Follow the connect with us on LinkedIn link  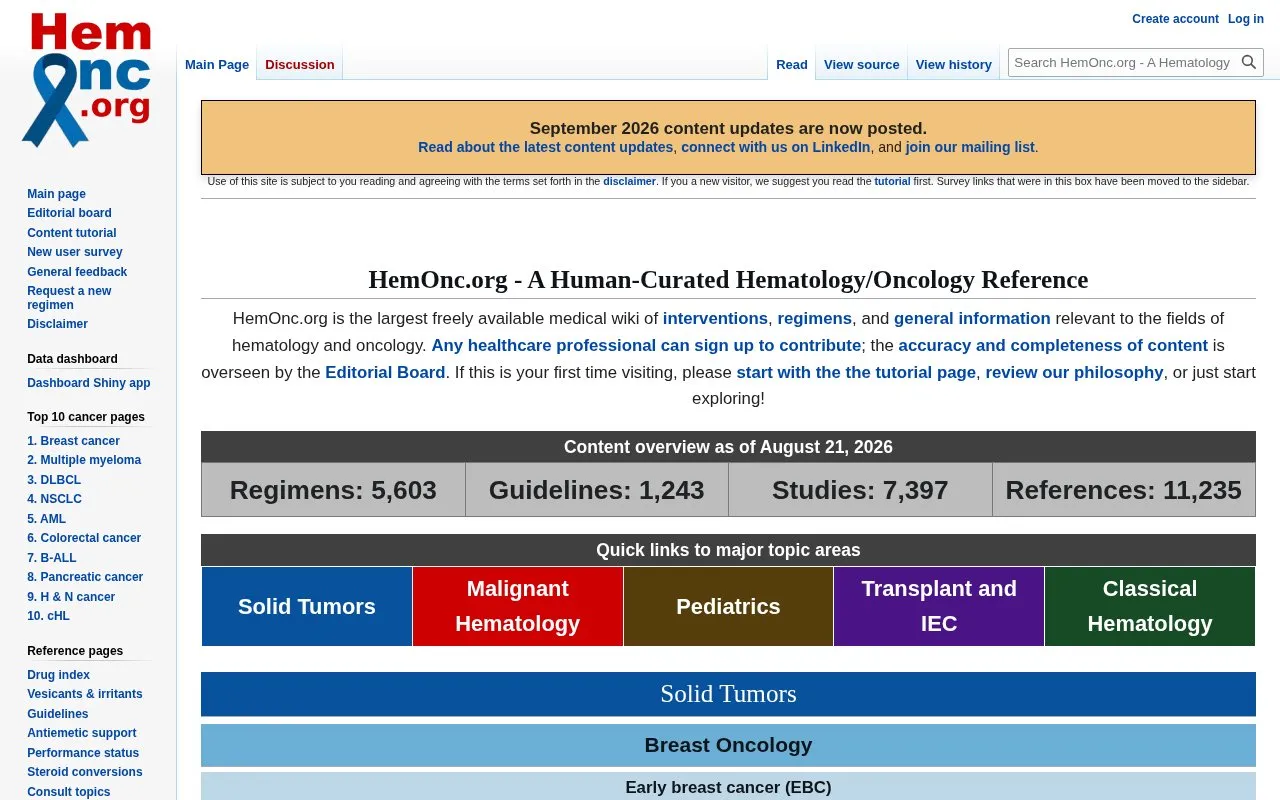[776, 147]
